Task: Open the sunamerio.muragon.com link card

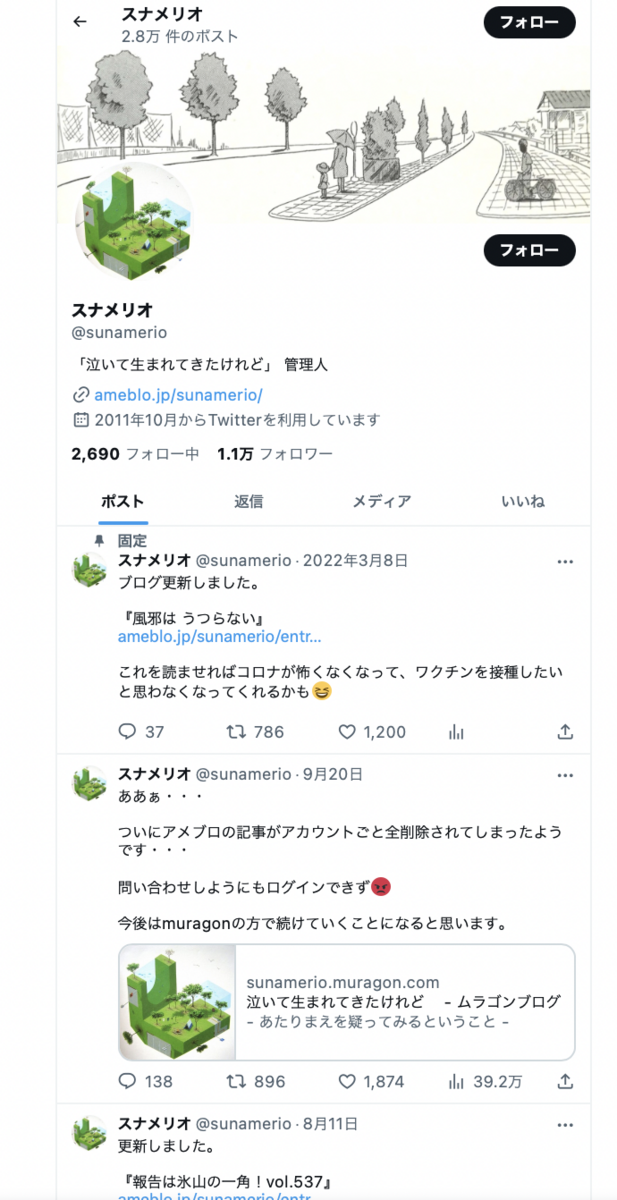Action: point(346,1002)
